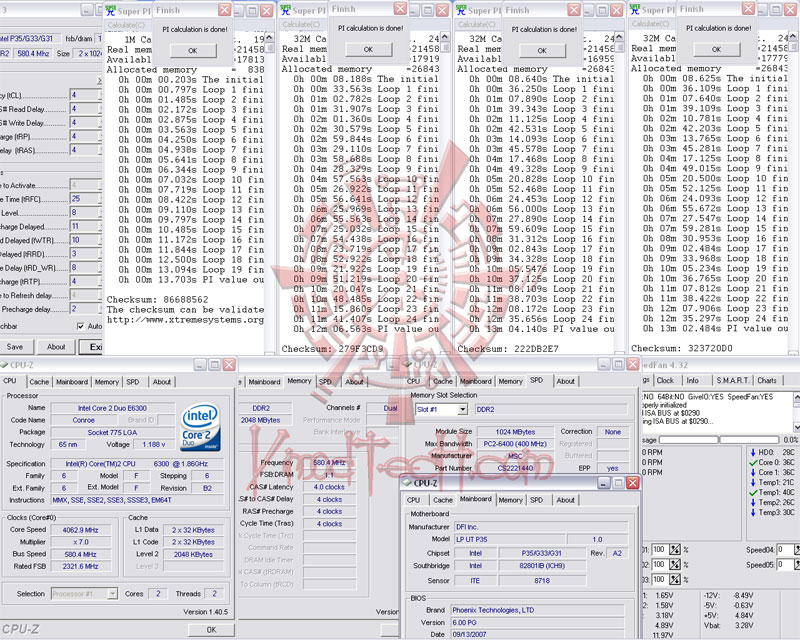Click the green checkmark beside Temp1 40C in SpeedFan

coord(753,493)
